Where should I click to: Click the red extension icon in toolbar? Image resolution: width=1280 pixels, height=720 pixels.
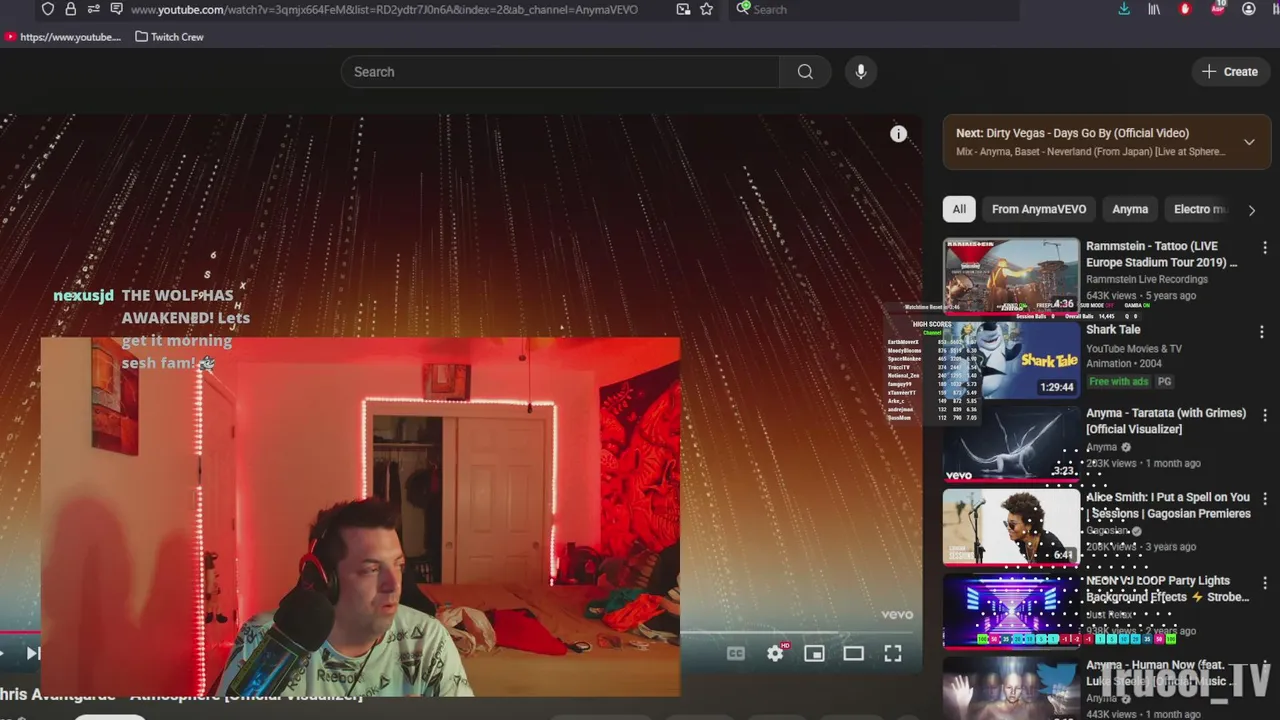(1185, 9)
